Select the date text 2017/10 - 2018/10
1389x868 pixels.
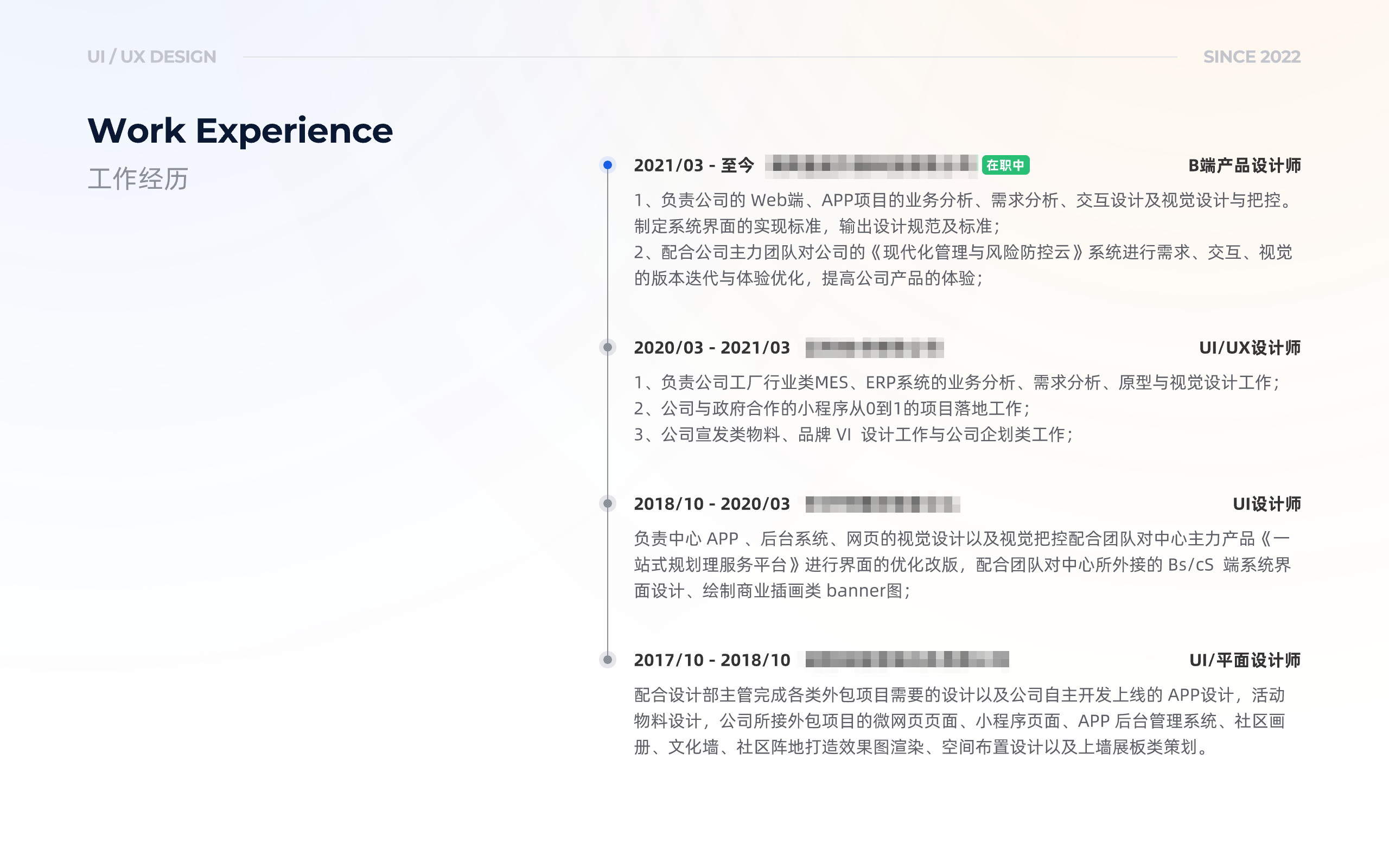(712, 660)
